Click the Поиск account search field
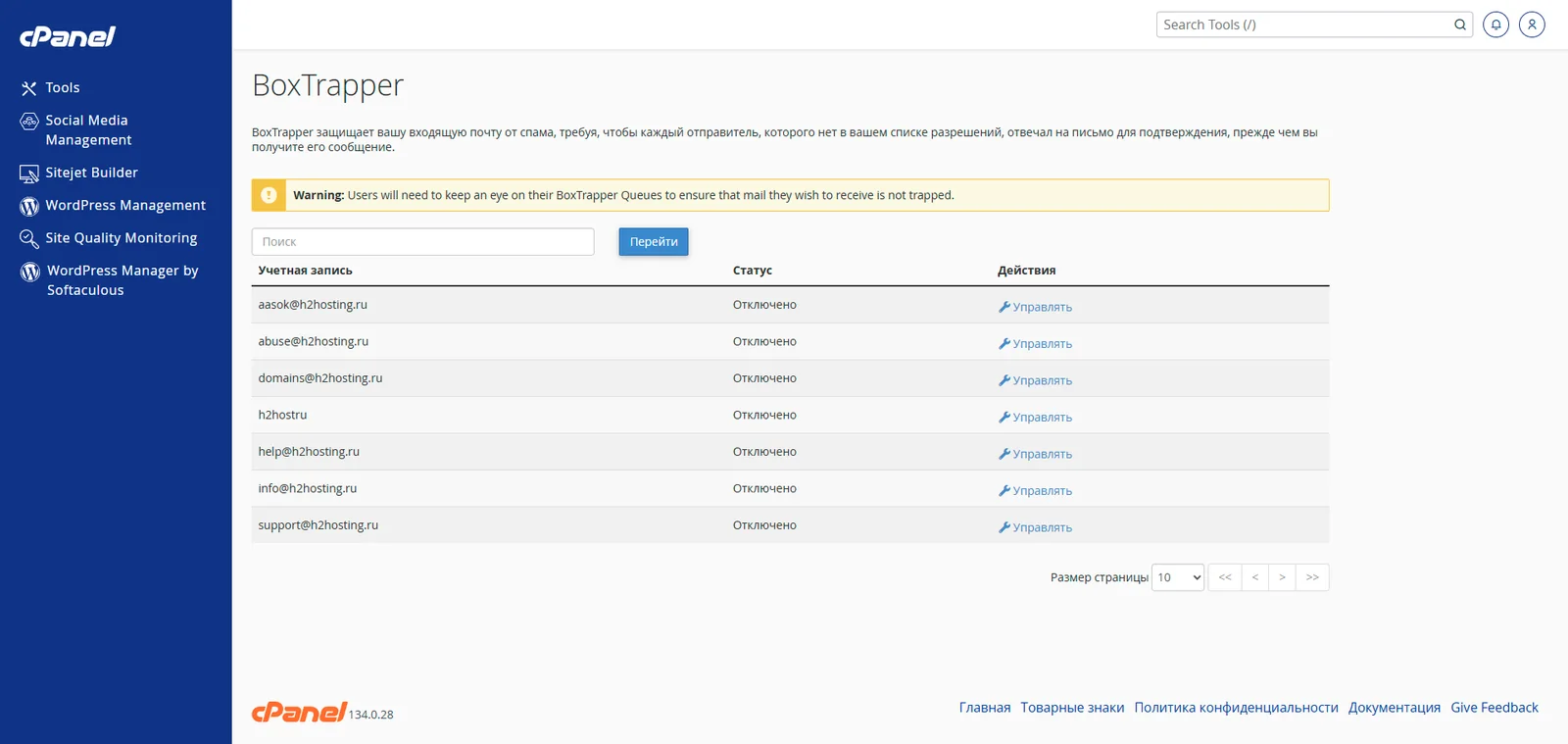 (423, 242)
